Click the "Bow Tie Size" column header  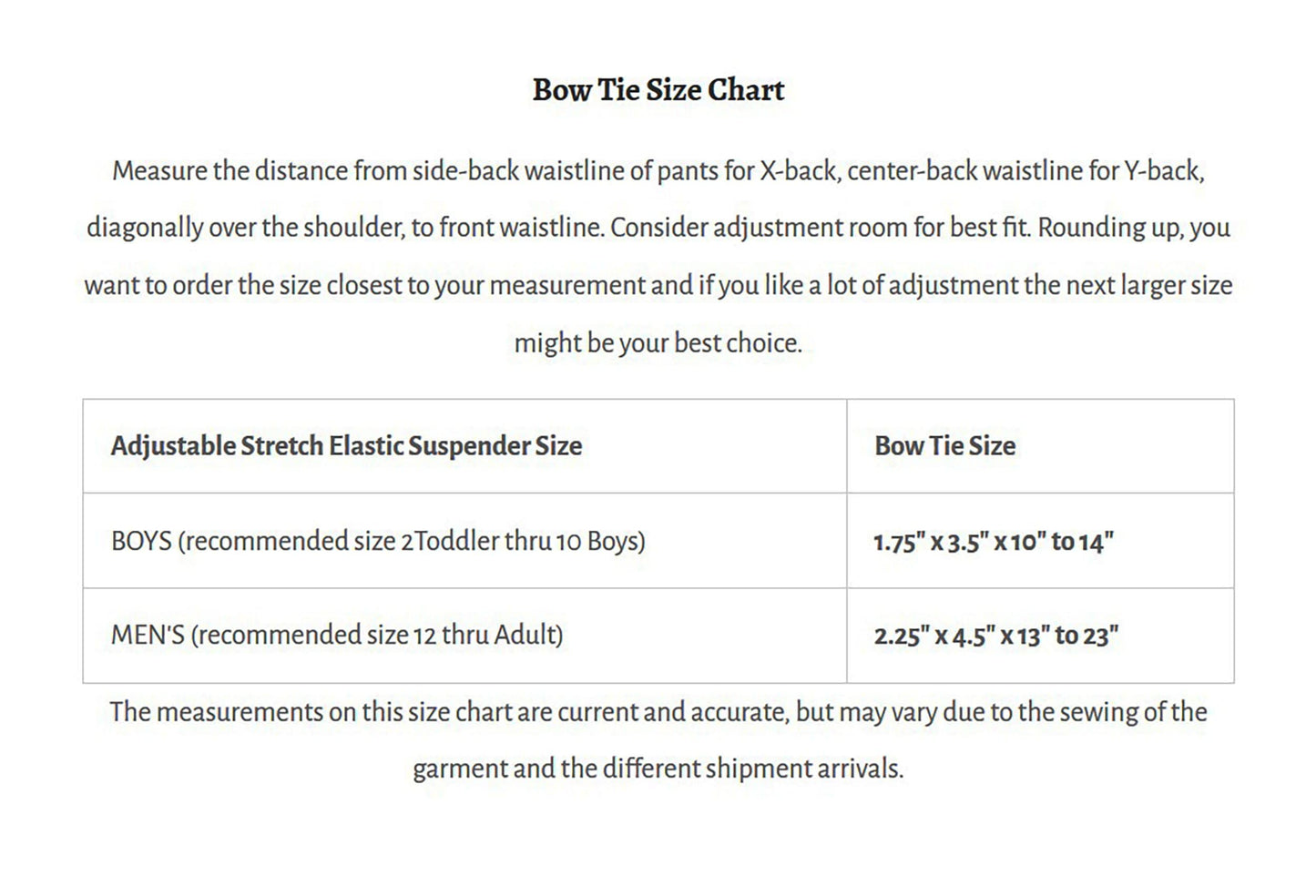click(944, 446)
